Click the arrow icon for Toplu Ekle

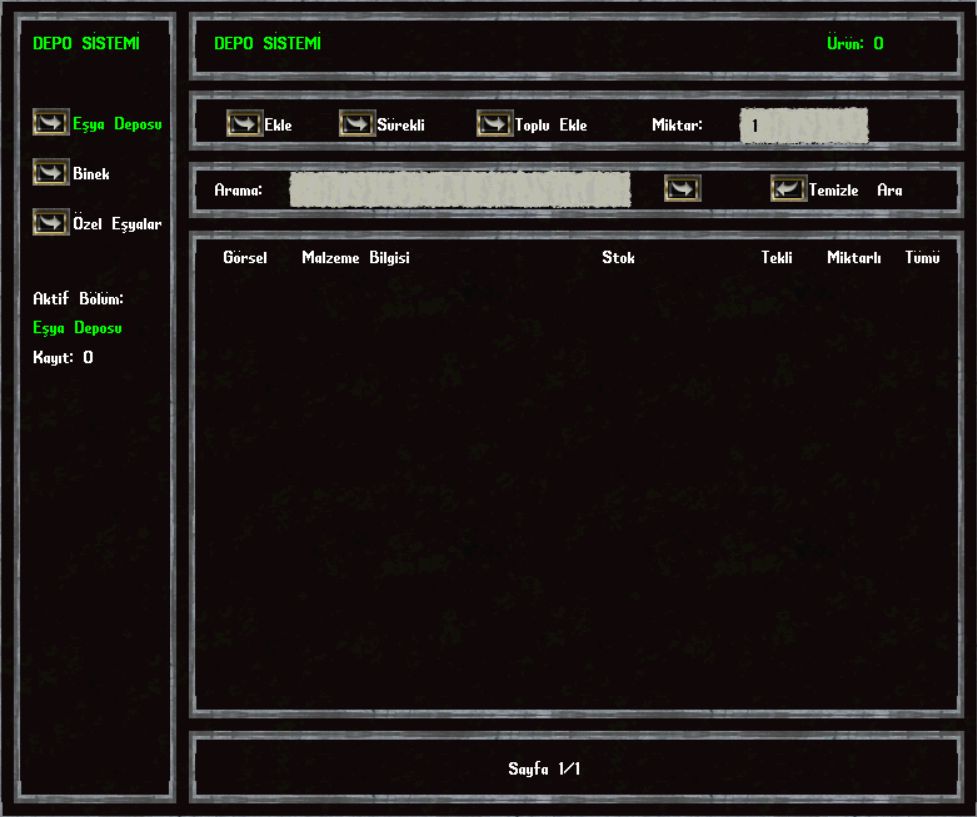click(x=495, y=123)
